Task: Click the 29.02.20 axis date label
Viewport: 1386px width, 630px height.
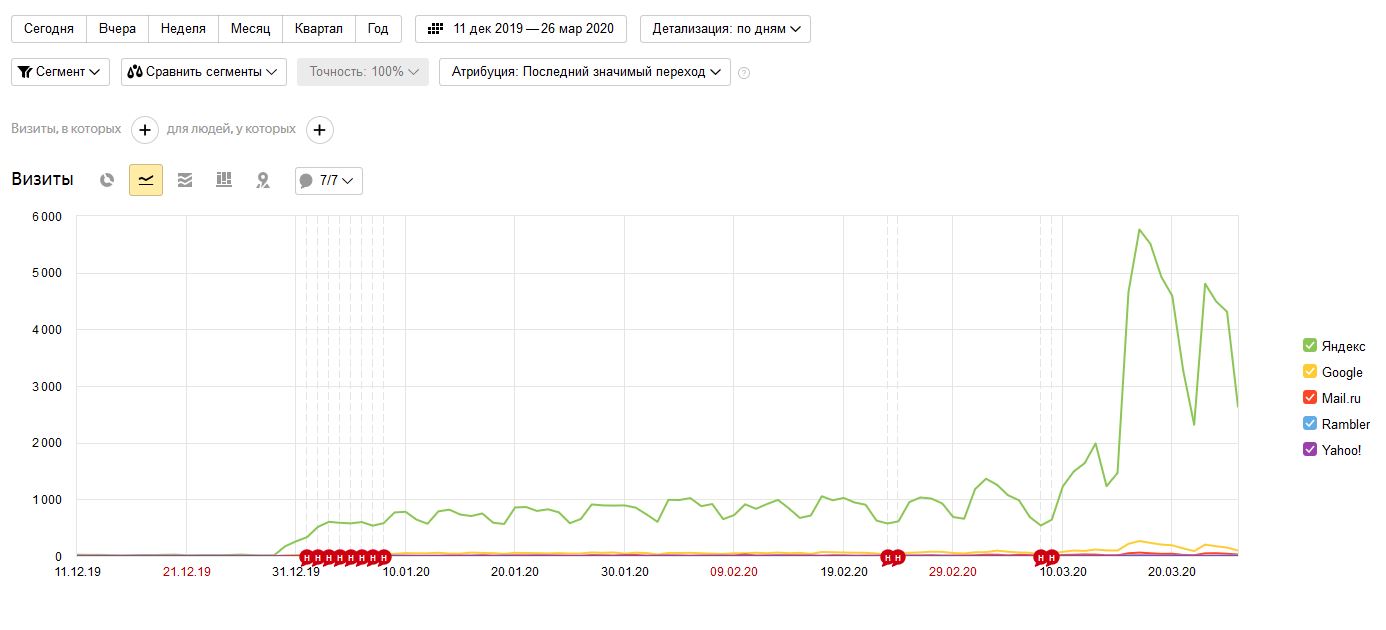Action: (953, 573)
